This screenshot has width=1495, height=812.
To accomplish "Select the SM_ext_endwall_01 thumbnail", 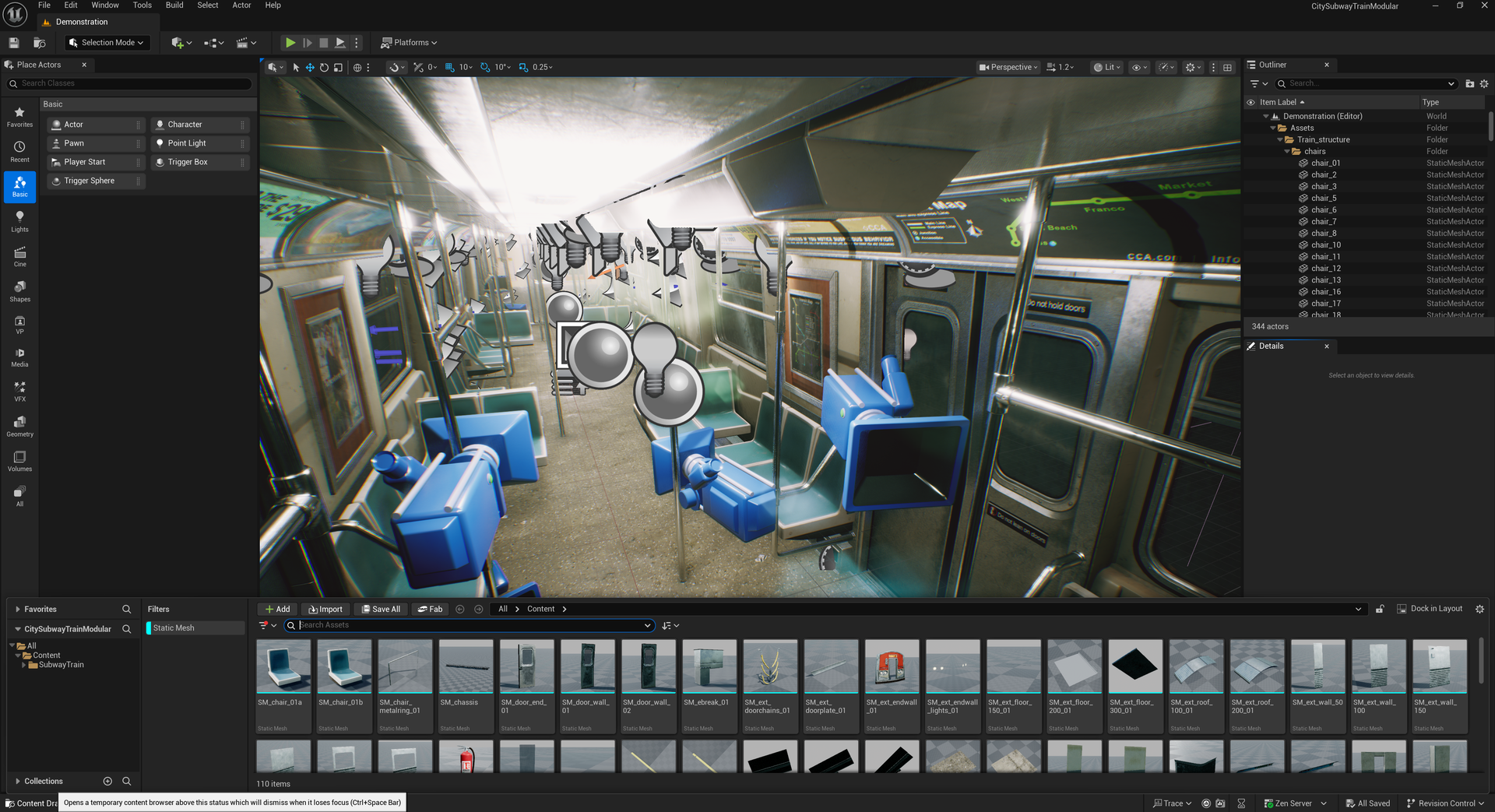I will [x=892, y=668].
